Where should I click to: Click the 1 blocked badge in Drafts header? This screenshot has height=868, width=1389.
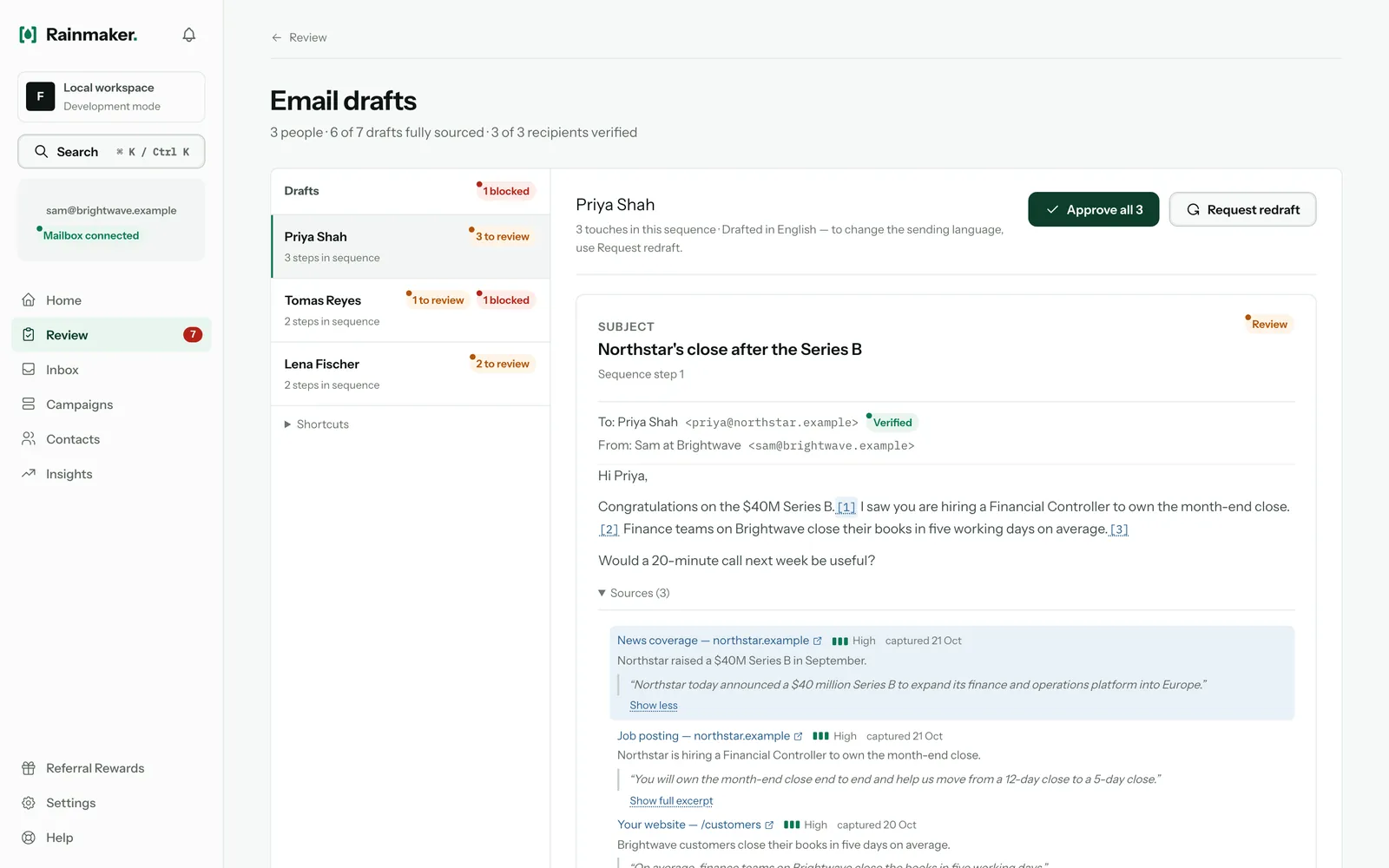pos(505,191)
